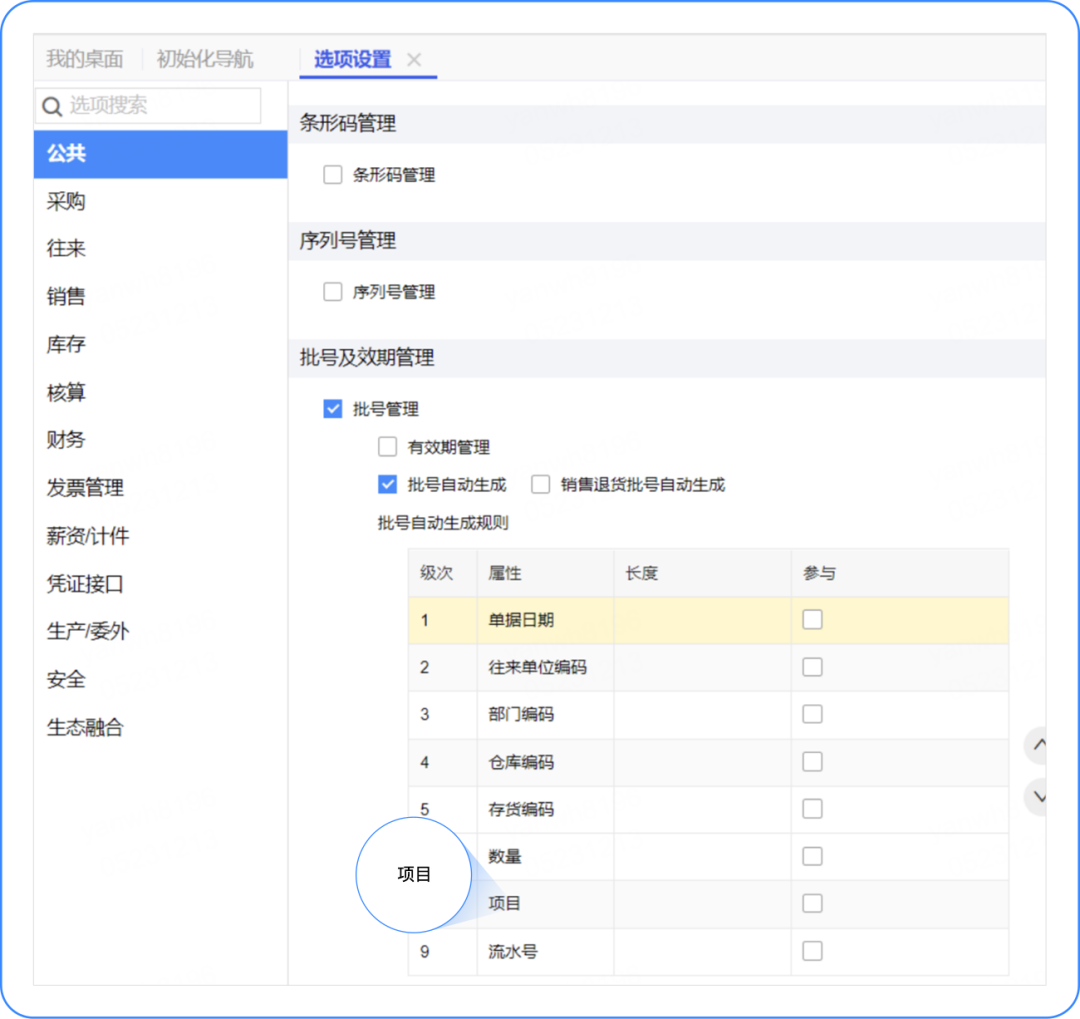Close the 选项设置 tab
Image resolution: width=1080 pixels, height=1019 pixels.
(x=413, y=59)
